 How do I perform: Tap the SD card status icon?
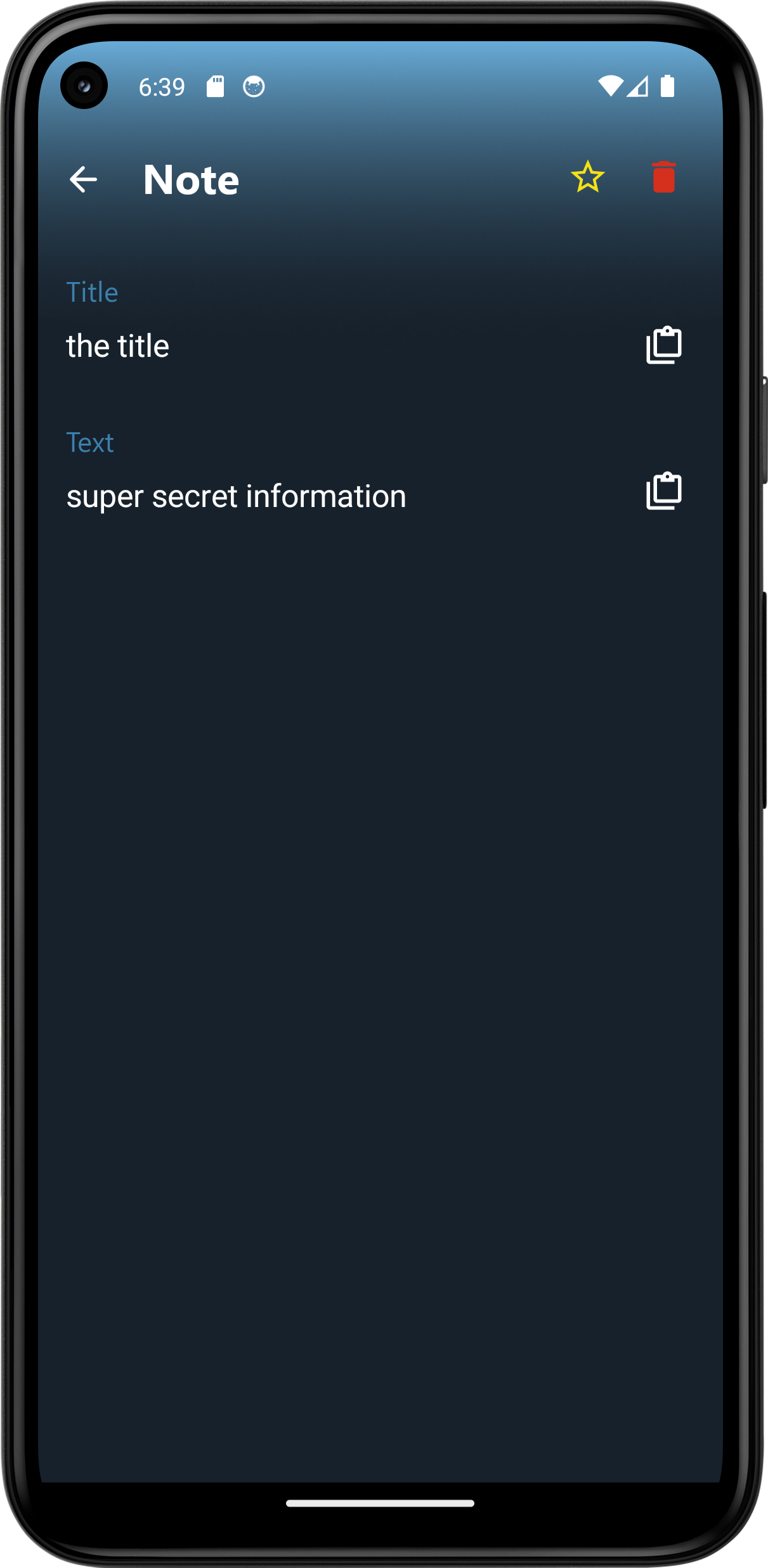pyautogui.click(x=216, y=86)
